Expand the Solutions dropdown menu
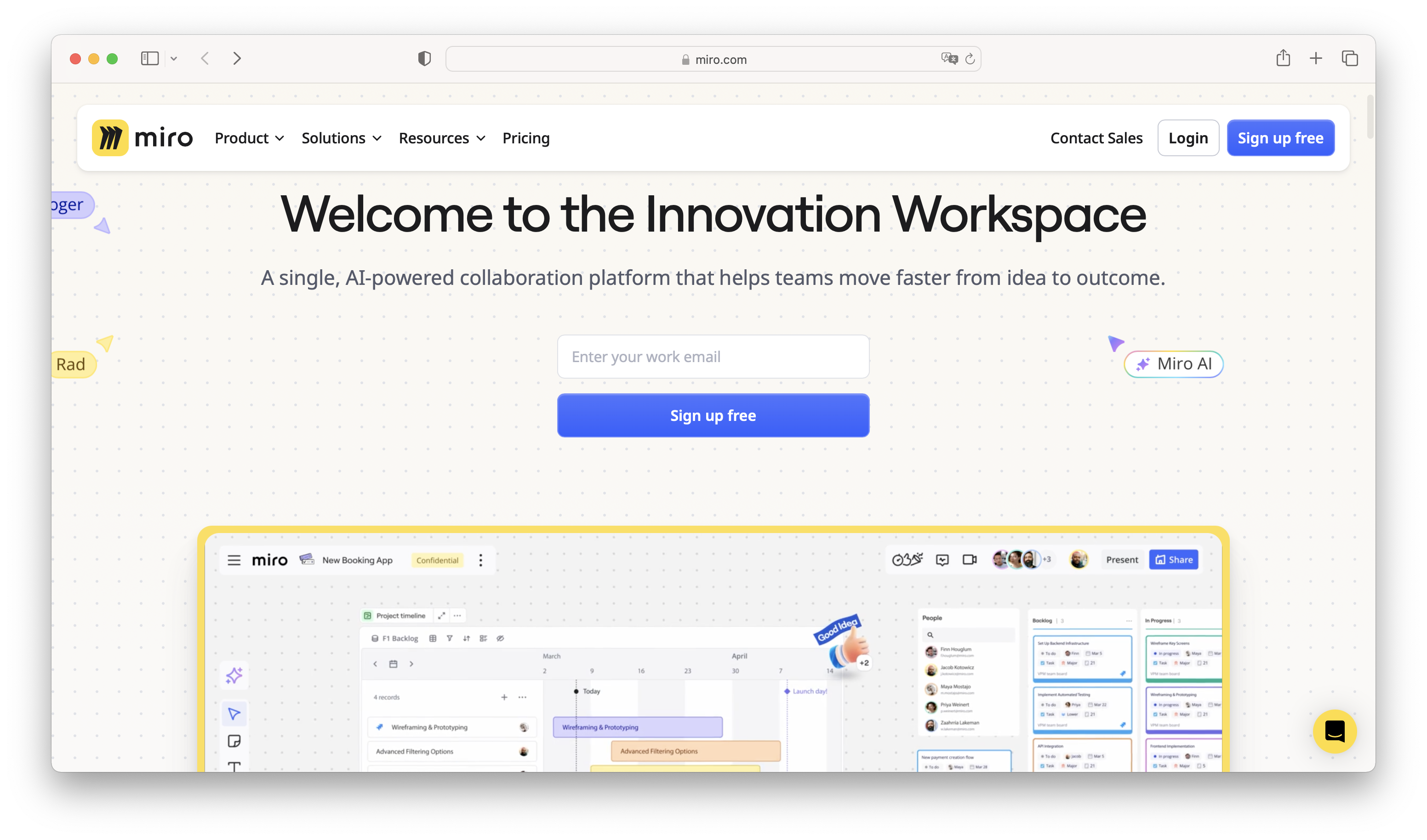This screenshot has width=1427, height=840. pos(342,138)
